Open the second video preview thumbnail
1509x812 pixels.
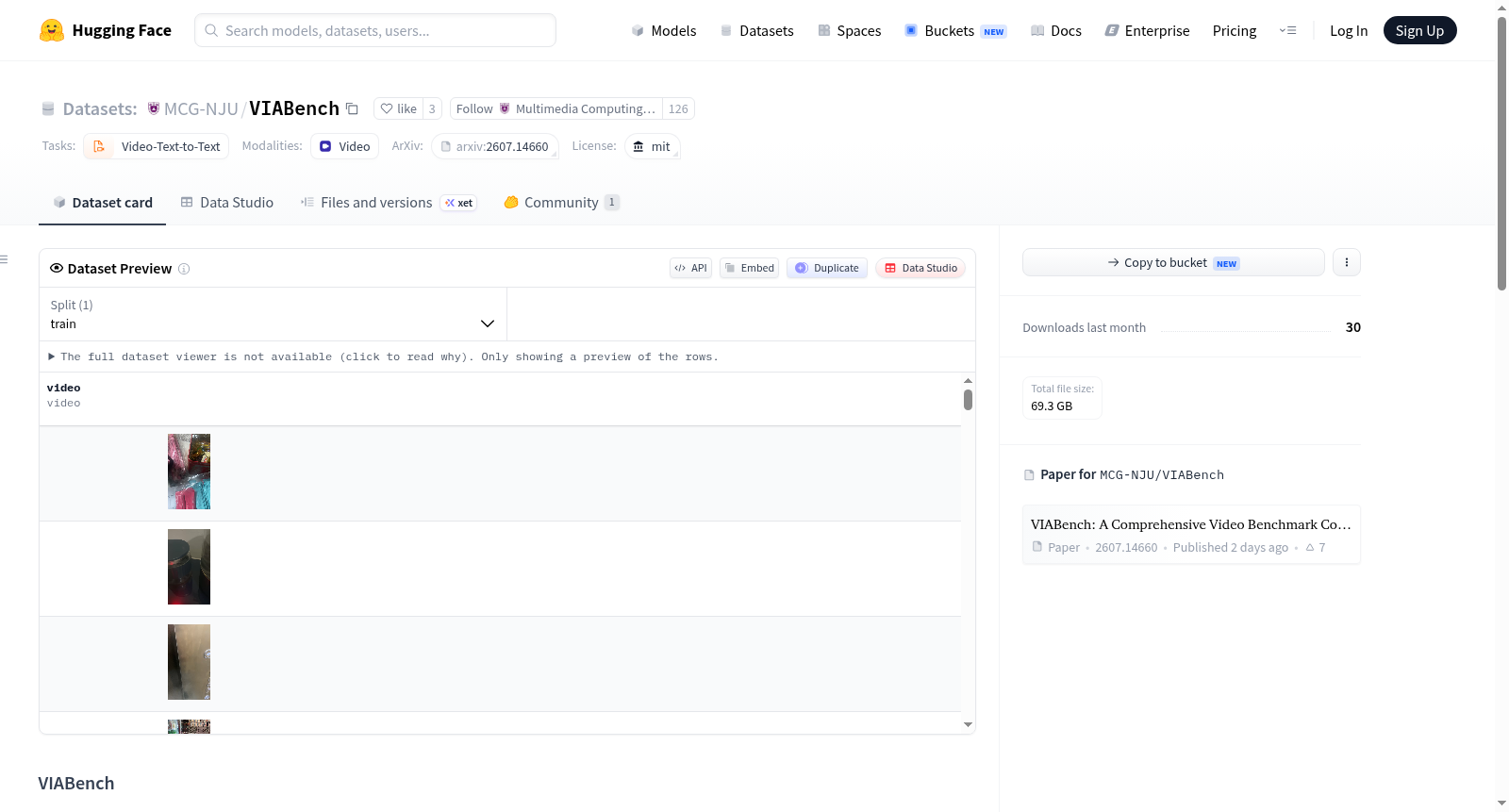pyautogui.click(x=189, y=567)
